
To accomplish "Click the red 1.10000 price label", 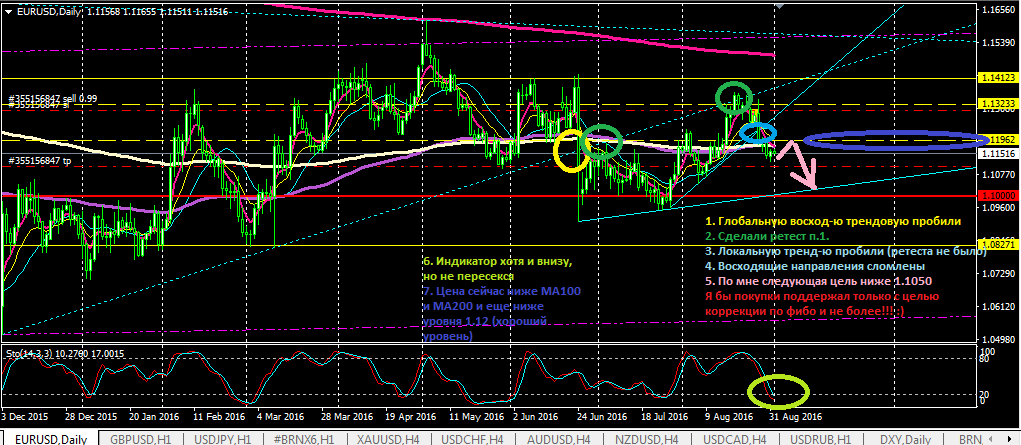I will pyautogui.click(x=1000, y=195).
